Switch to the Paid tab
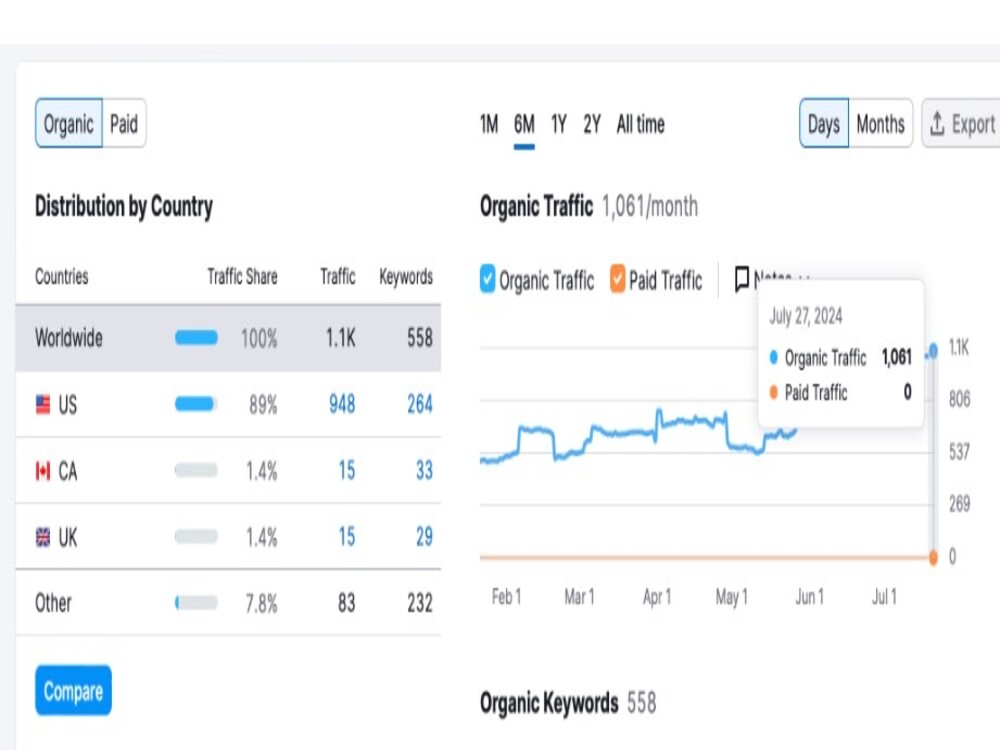Viewport: 1000px width, 750px height. click(x=123, y=124)
